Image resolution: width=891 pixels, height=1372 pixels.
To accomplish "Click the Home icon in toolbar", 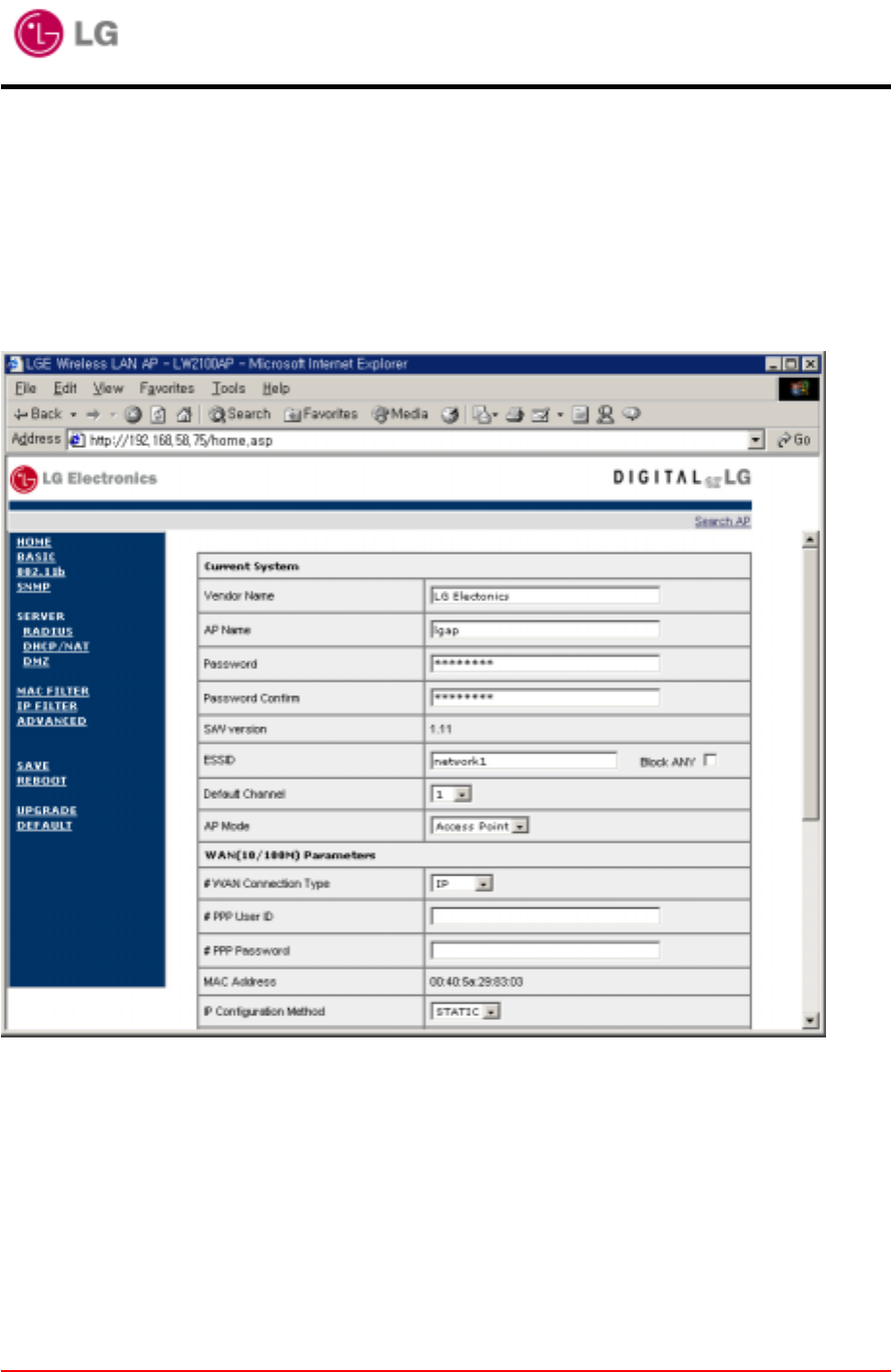I will [x=183, y=414].
